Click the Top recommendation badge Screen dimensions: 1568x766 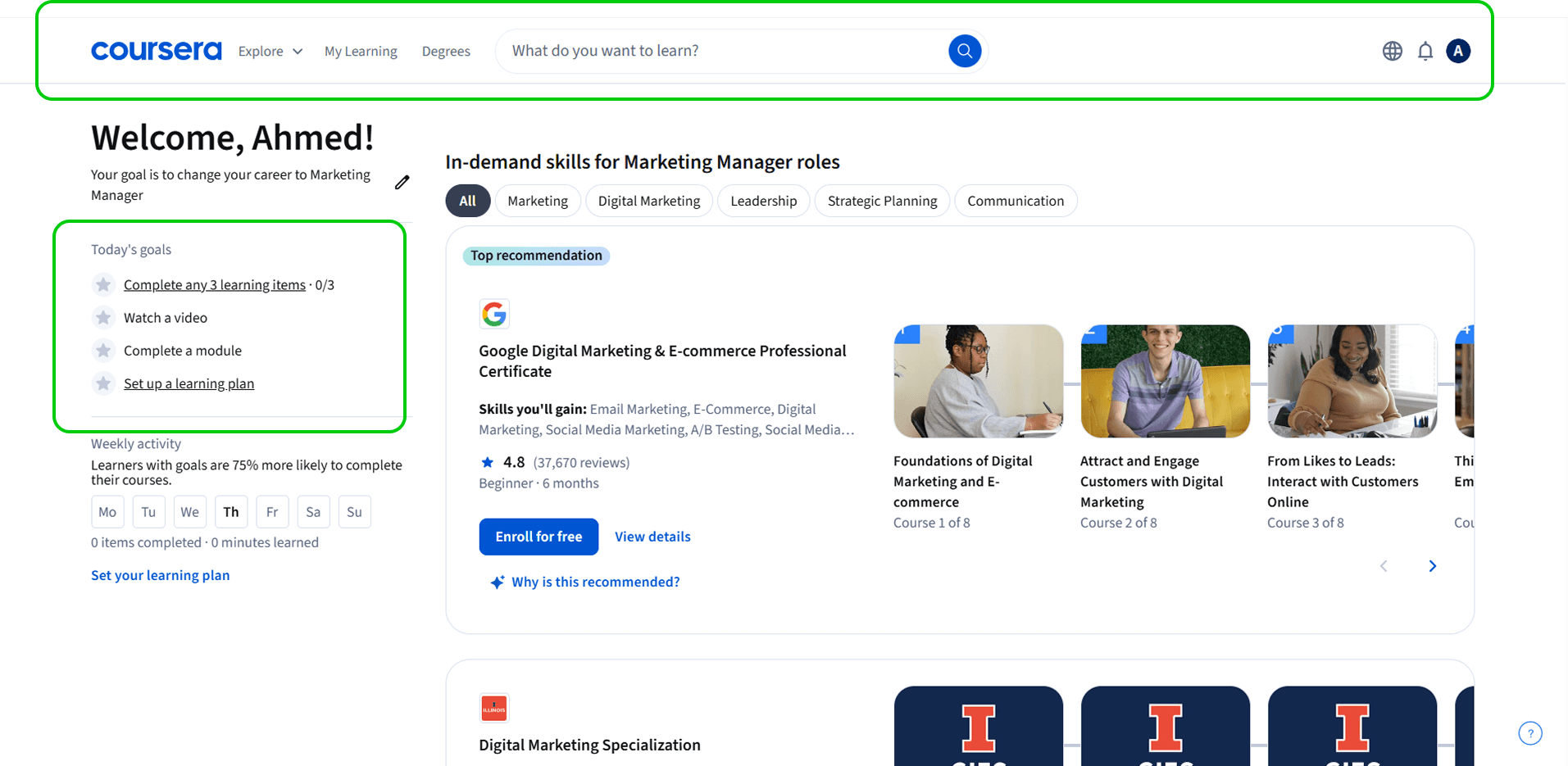click(536, 256)
